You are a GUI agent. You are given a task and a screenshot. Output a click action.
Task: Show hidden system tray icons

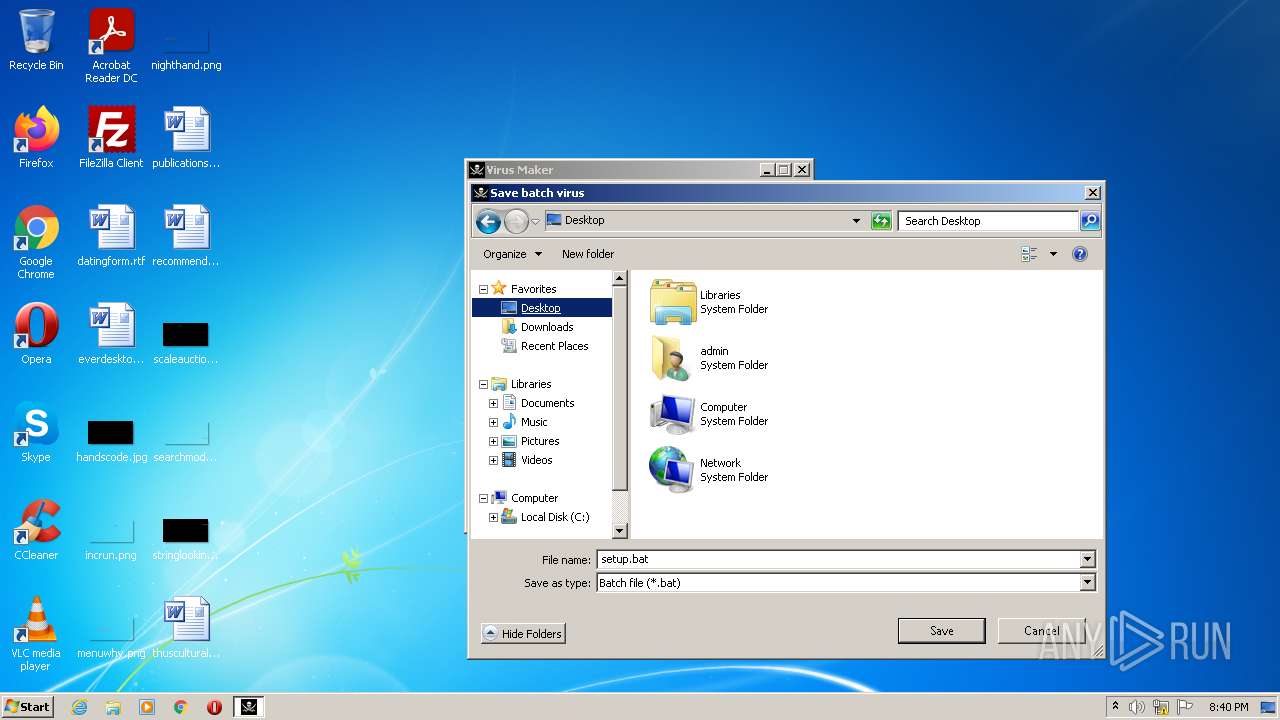click(1115, 707)
